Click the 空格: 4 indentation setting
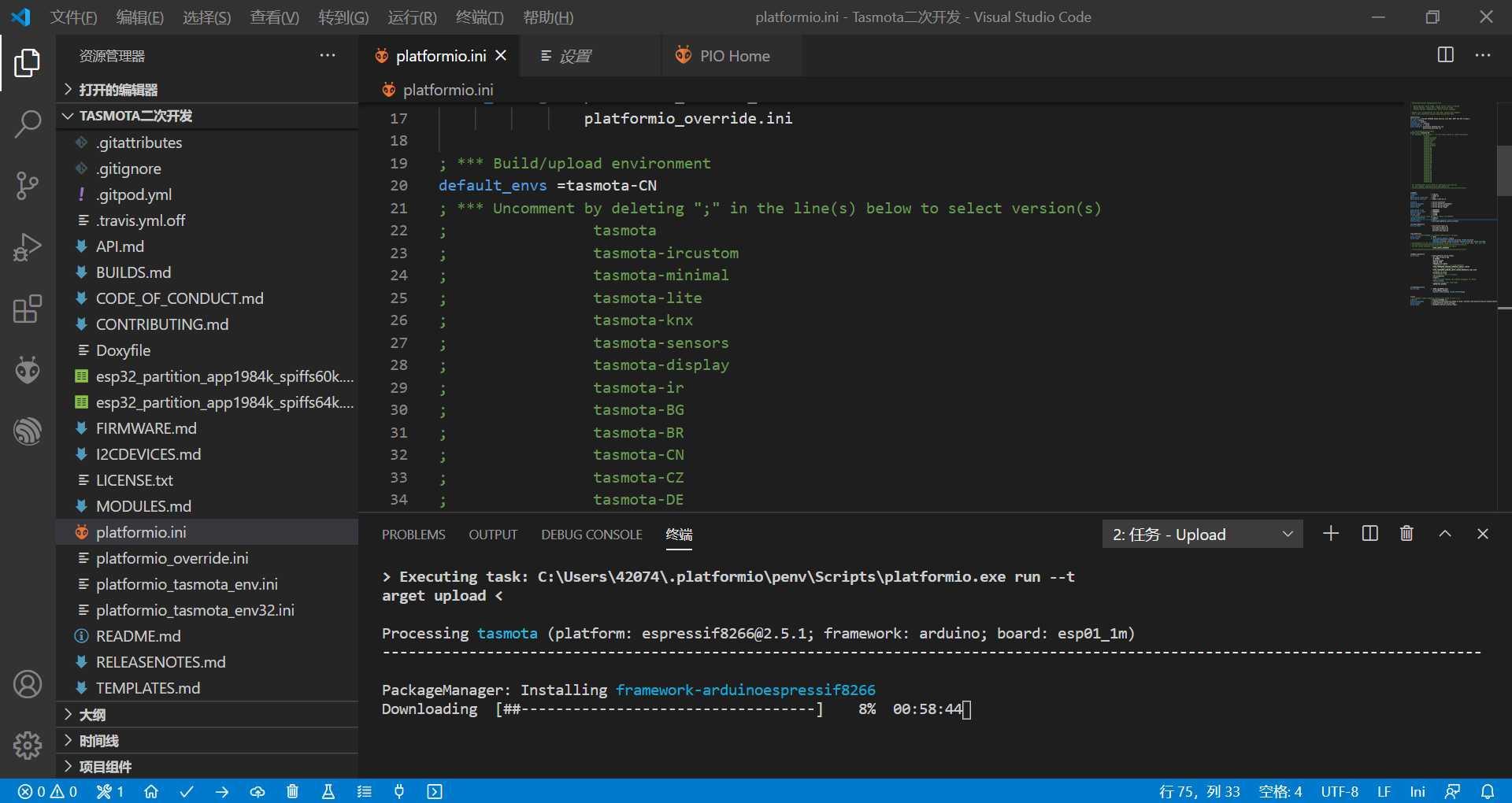The height and width of the screenshot is (803, 1512). [x=1280, y=791]
